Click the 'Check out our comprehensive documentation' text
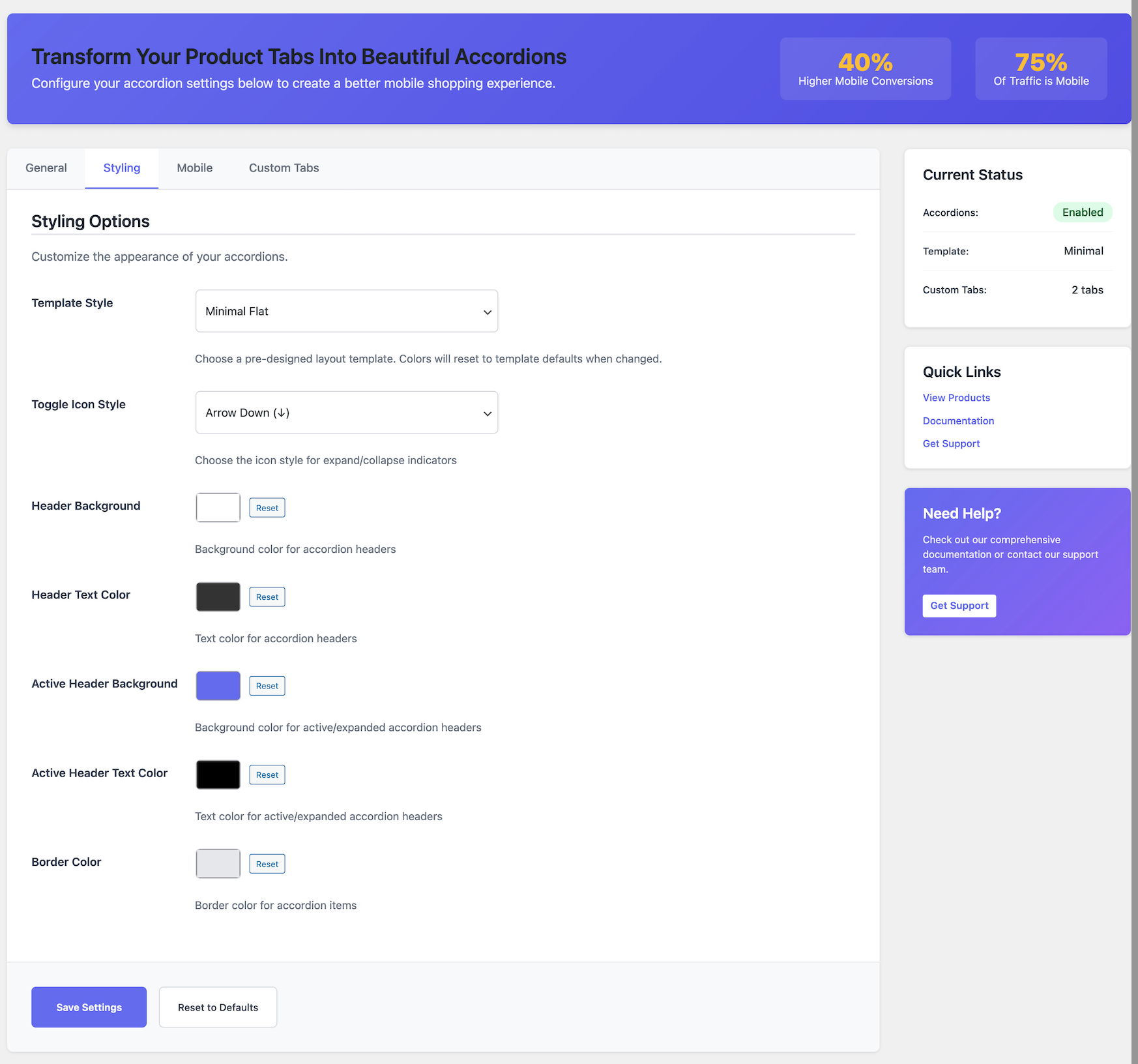The height and width of the screenshot is (1064, 1138). click(1010, 555)
